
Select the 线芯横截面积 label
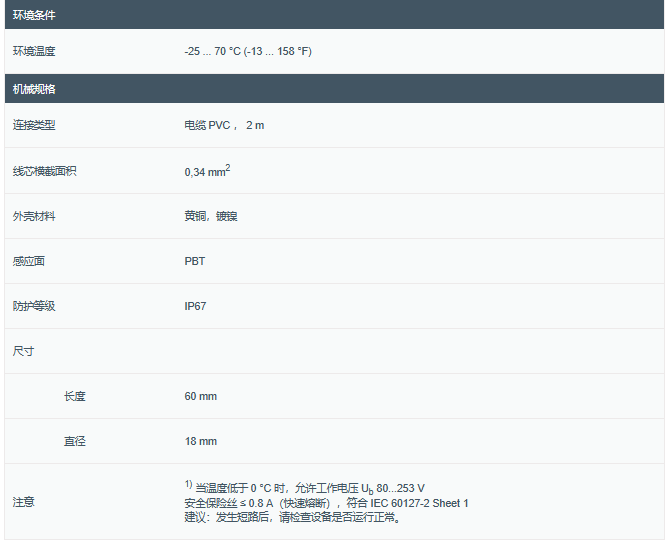tap(44, 171)
